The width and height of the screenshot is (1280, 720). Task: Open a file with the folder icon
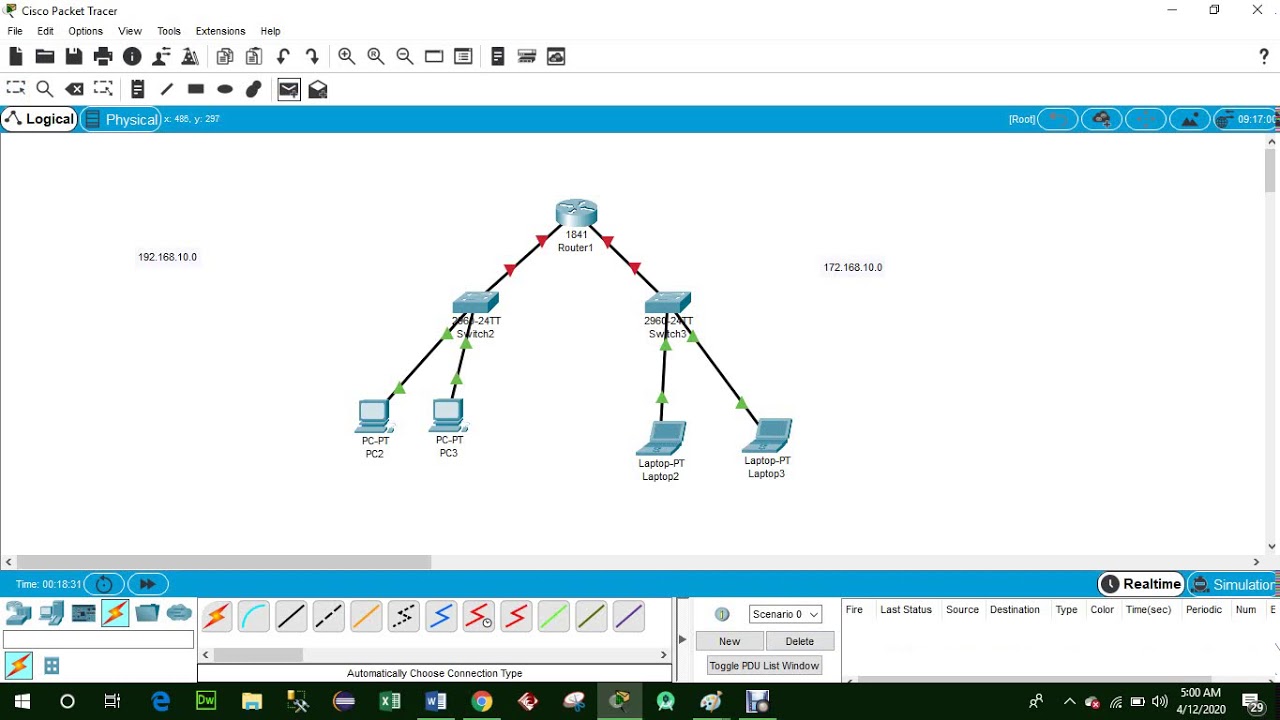tap(44, 57)
